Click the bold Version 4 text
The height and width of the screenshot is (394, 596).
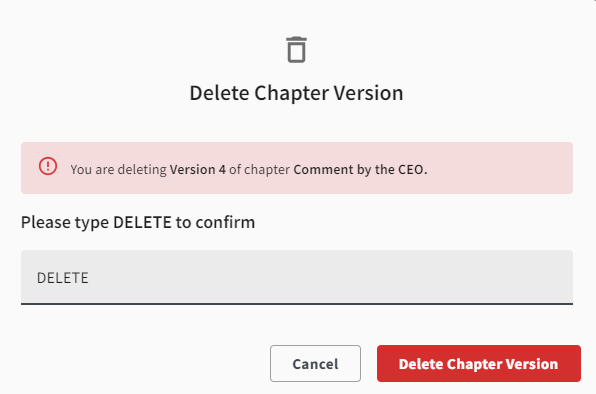point(198,169)
